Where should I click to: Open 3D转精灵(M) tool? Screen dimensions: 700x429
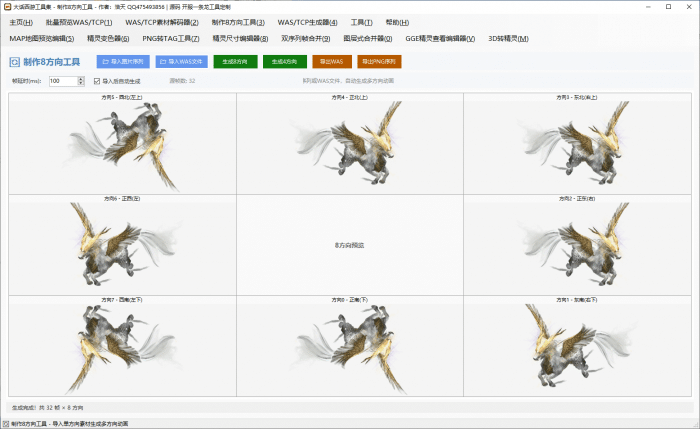[508, 39]
